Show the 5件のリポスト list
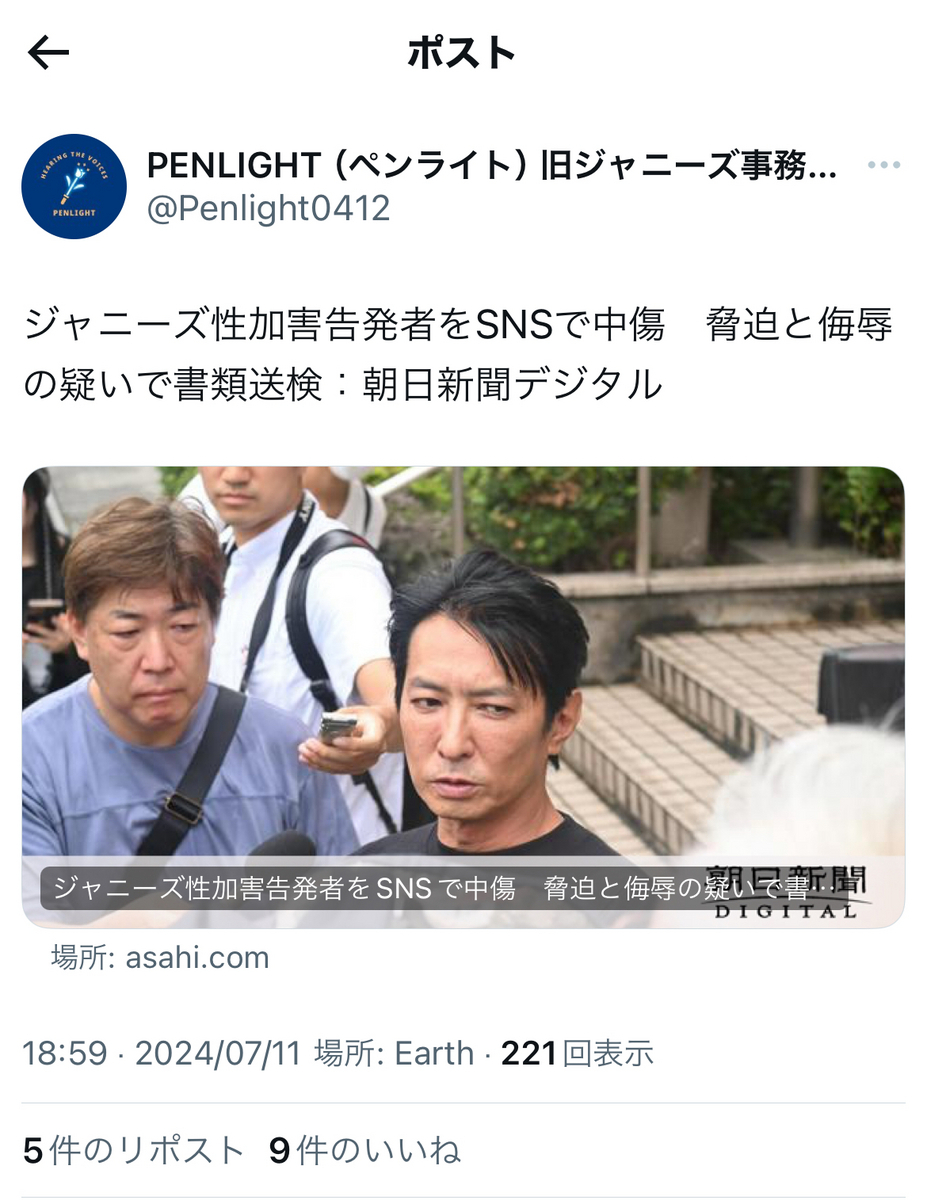This screenshot has height=1200, width=927. (133, 1151)
